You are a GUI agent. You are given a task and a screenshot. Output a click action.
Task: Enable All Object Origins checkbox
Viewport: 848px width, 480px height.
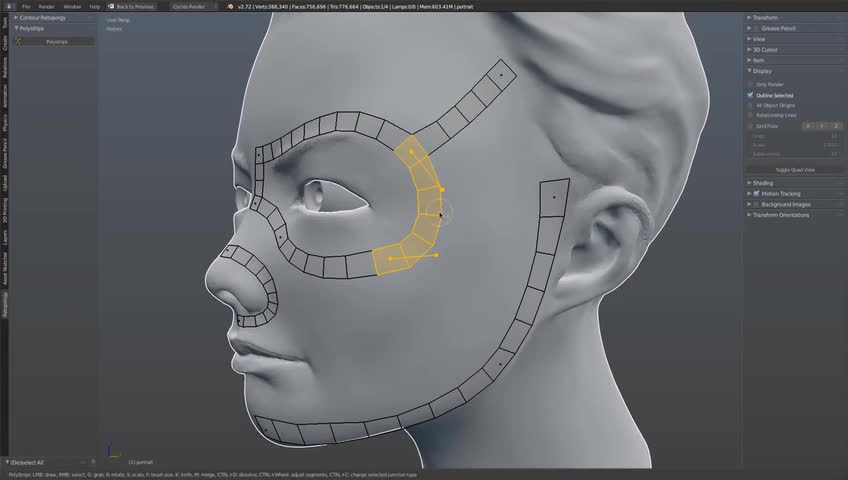tap(751, 105)
